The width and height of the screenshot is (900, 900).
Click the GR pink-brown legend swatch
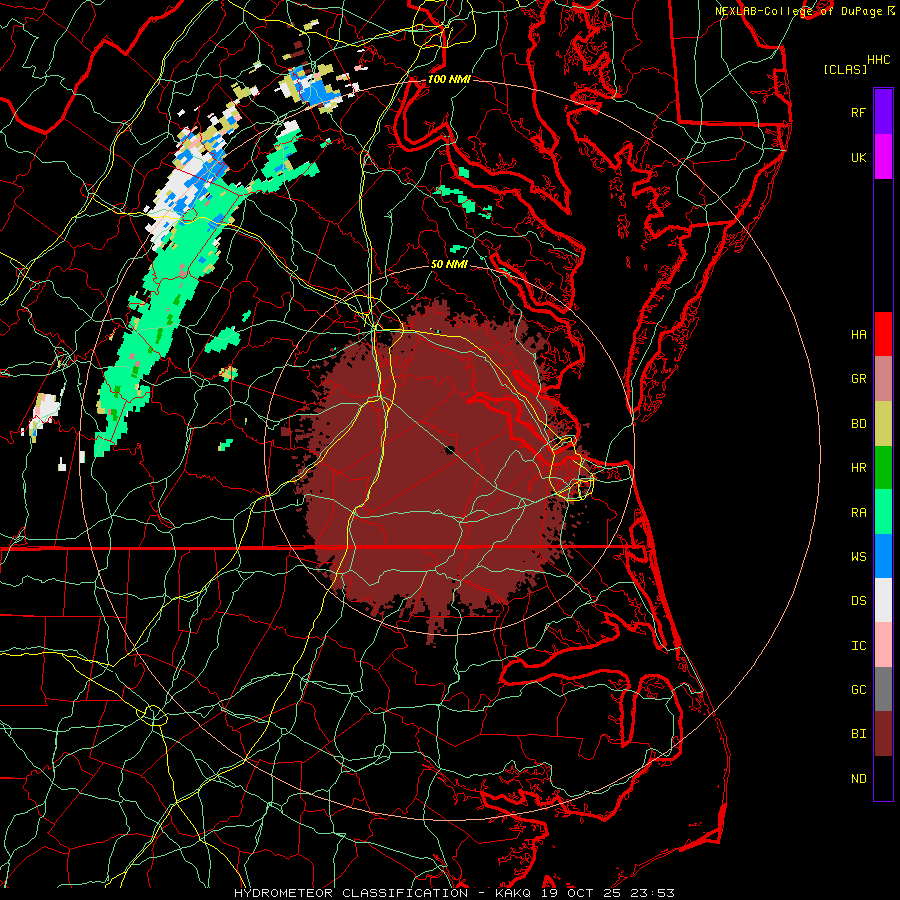[883, 379]
